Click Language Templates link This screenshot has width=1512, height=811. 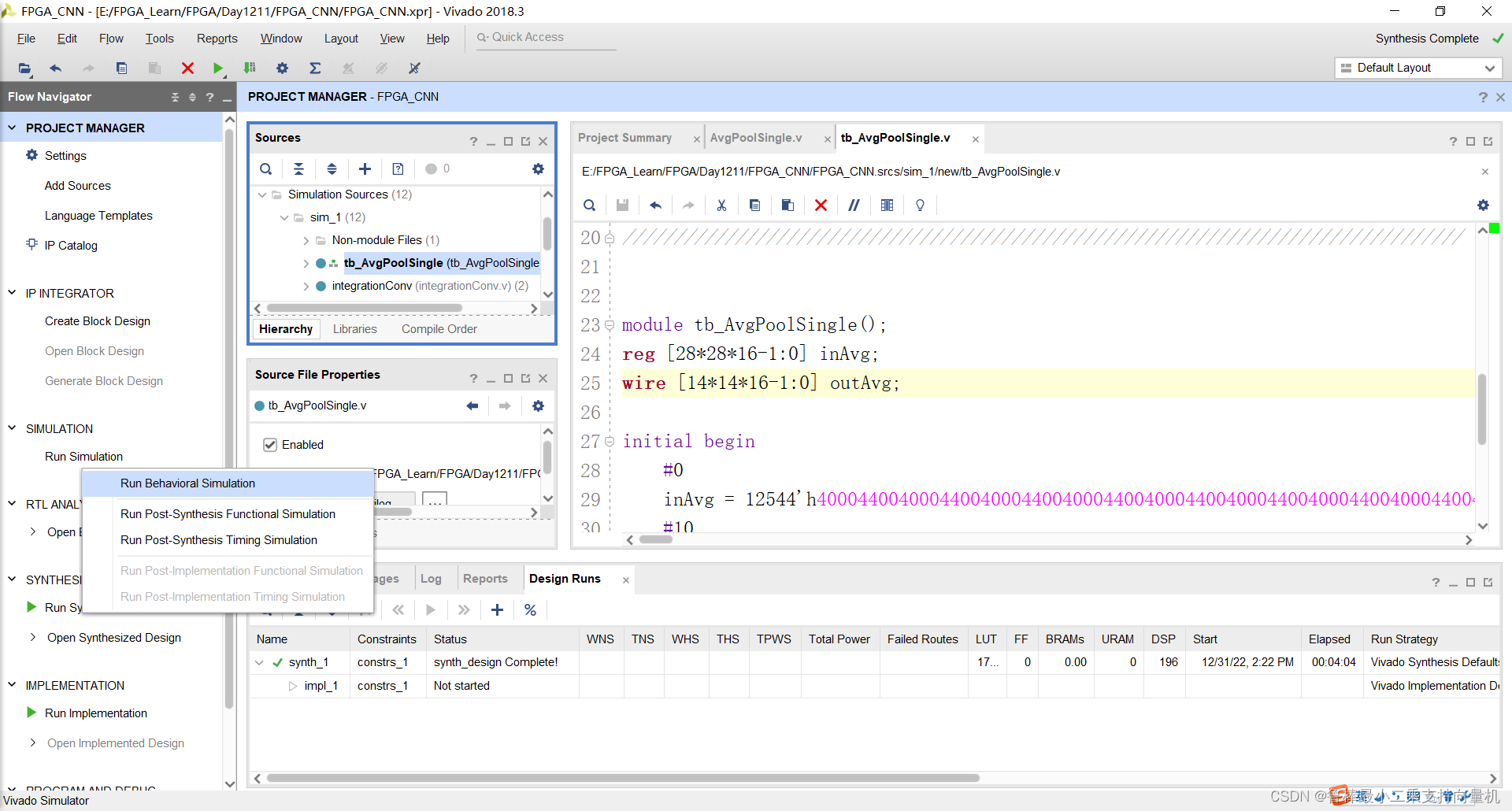click(98, 216)
